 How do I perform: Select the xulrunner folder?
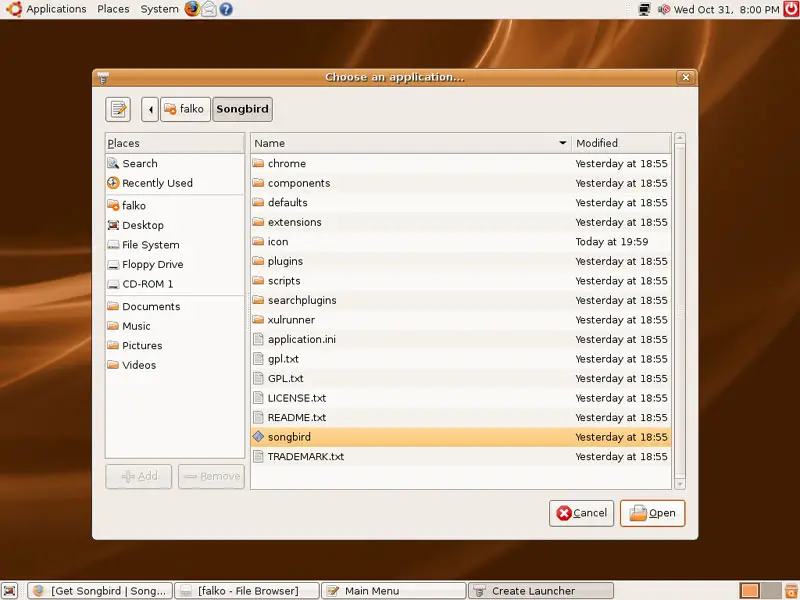461,320
